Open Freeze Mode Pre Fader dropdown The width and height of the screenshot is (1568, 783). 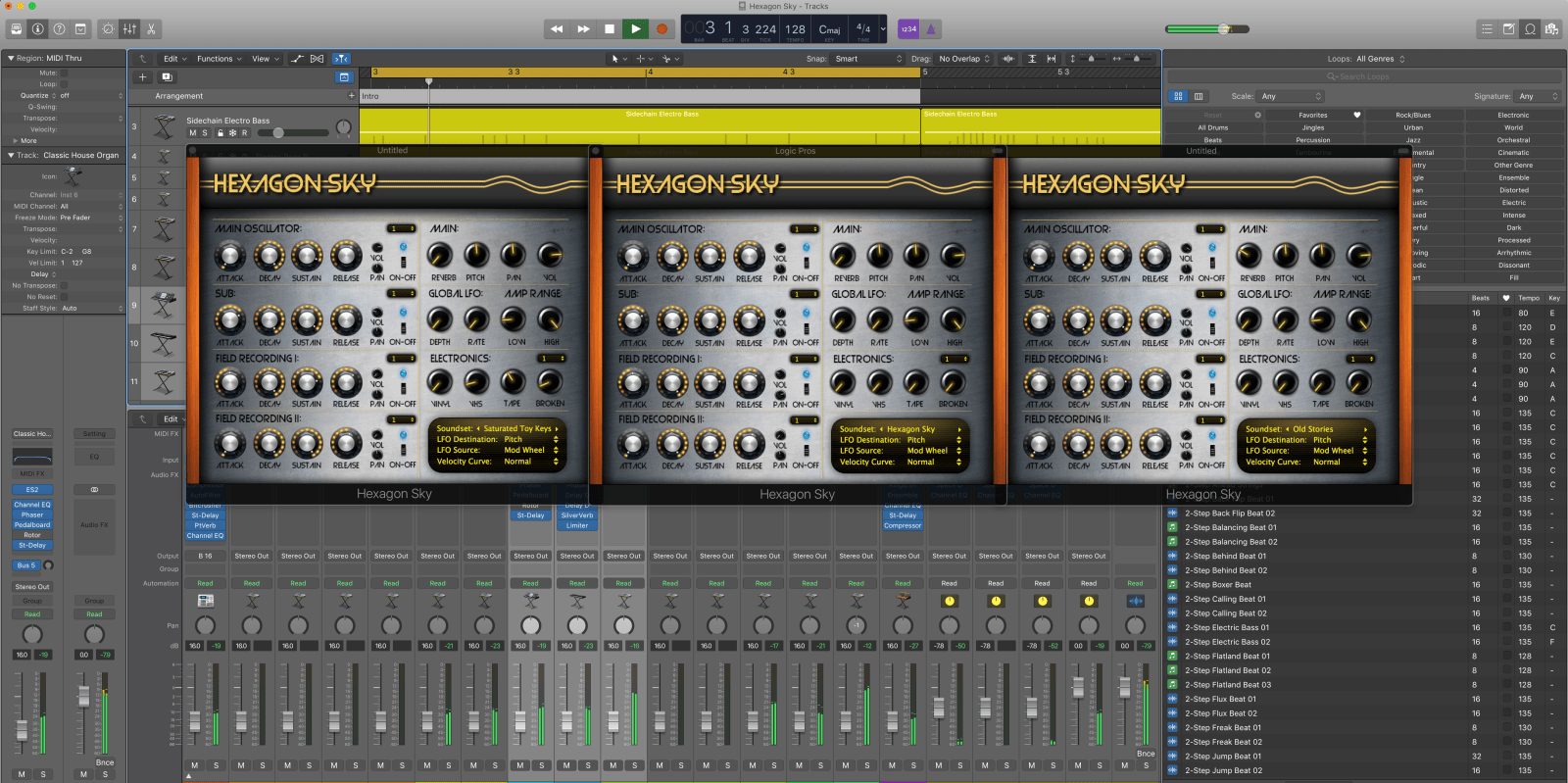point(90,218)
